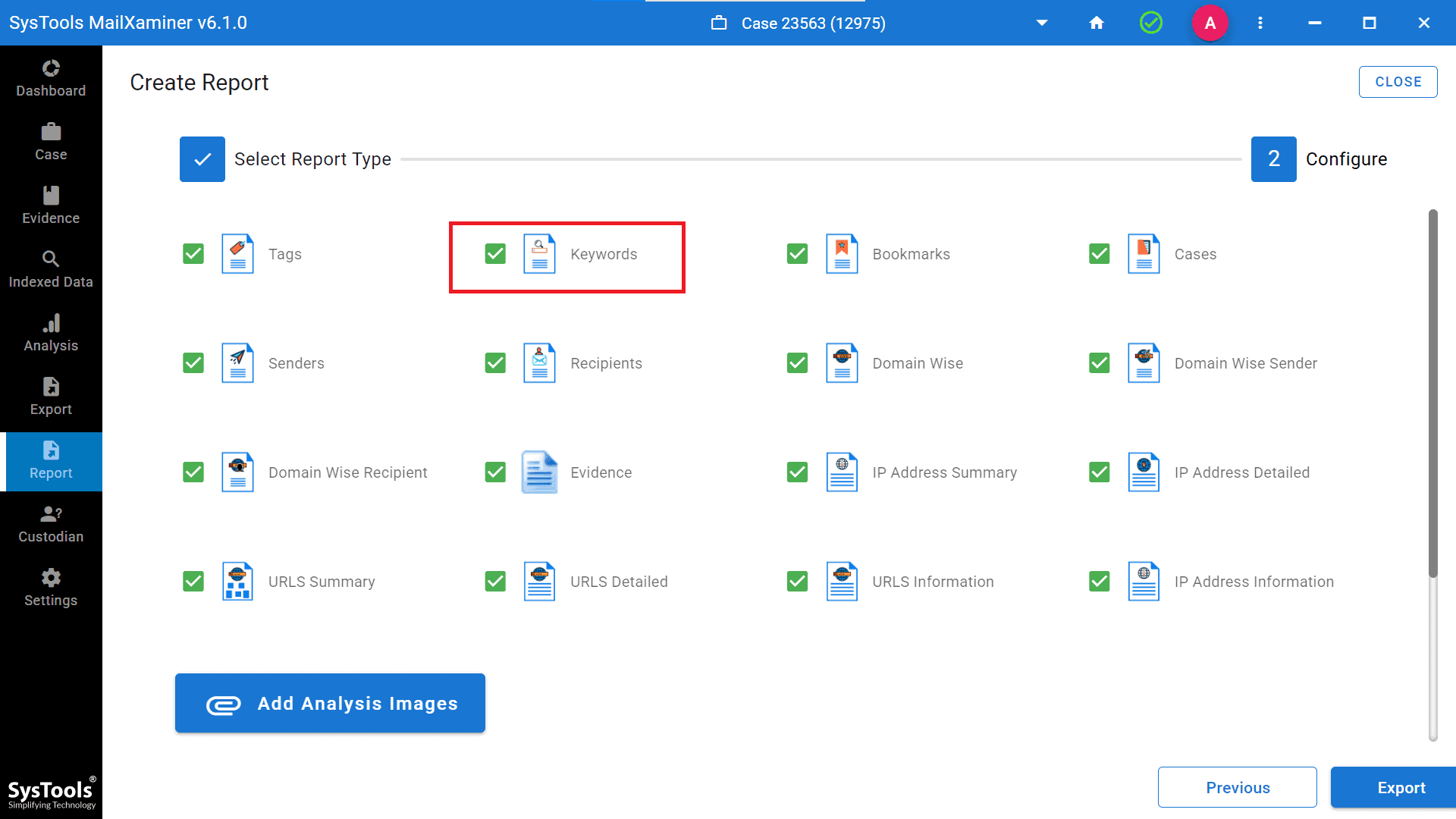Click the Previous button
1456x819 pixels.
(x=1238, y=787)
